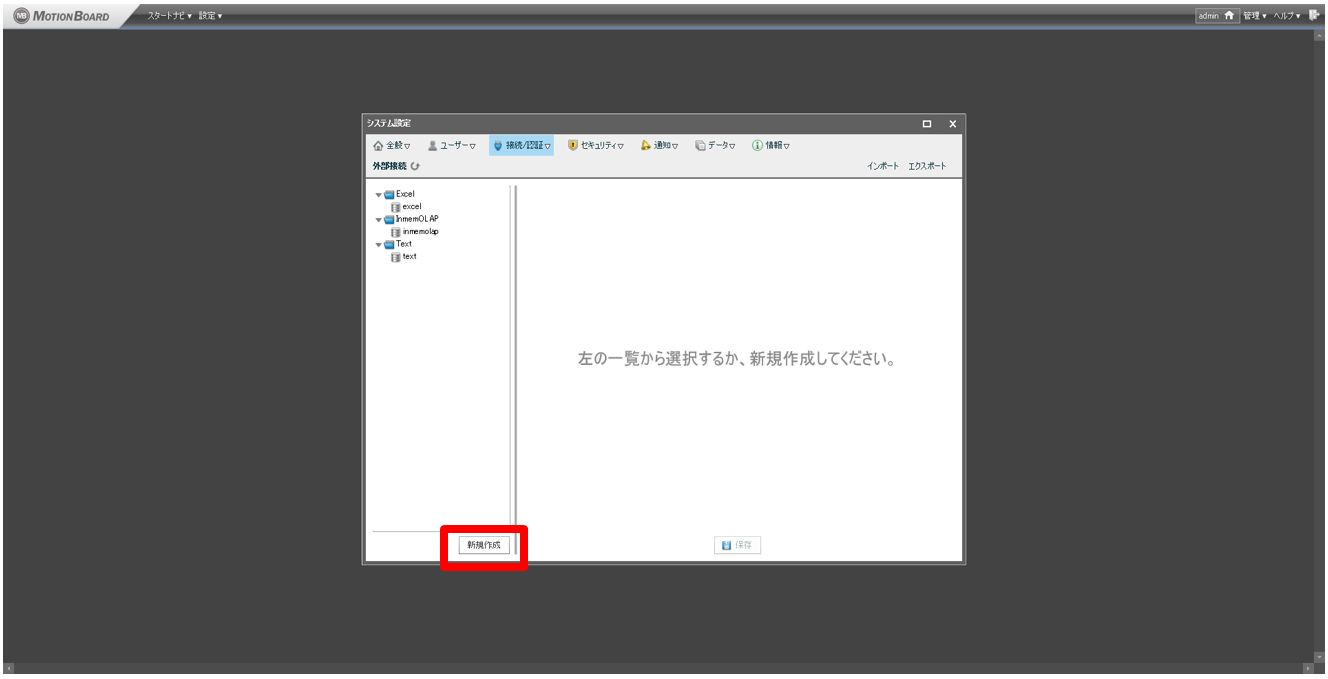
Task: Collapse the Excel folder node
Action: coord(379,194)
